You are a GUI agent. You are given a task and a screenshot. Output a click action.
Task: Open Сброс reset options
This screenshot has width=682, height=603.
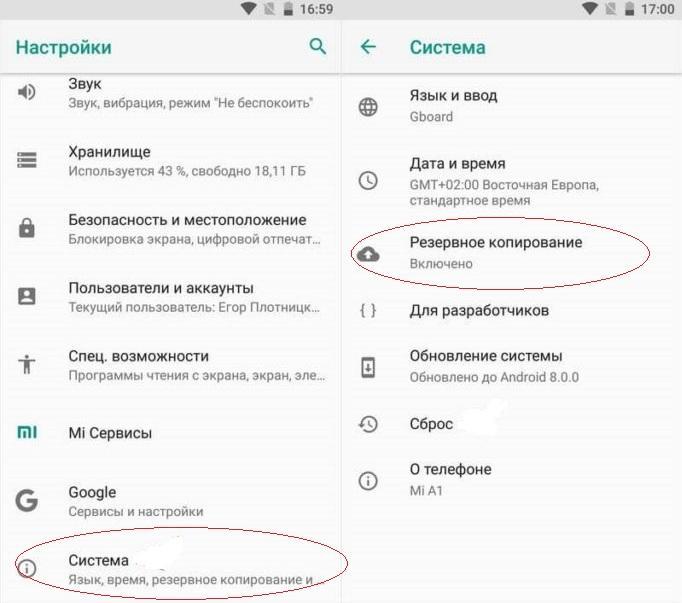[512, 423]
